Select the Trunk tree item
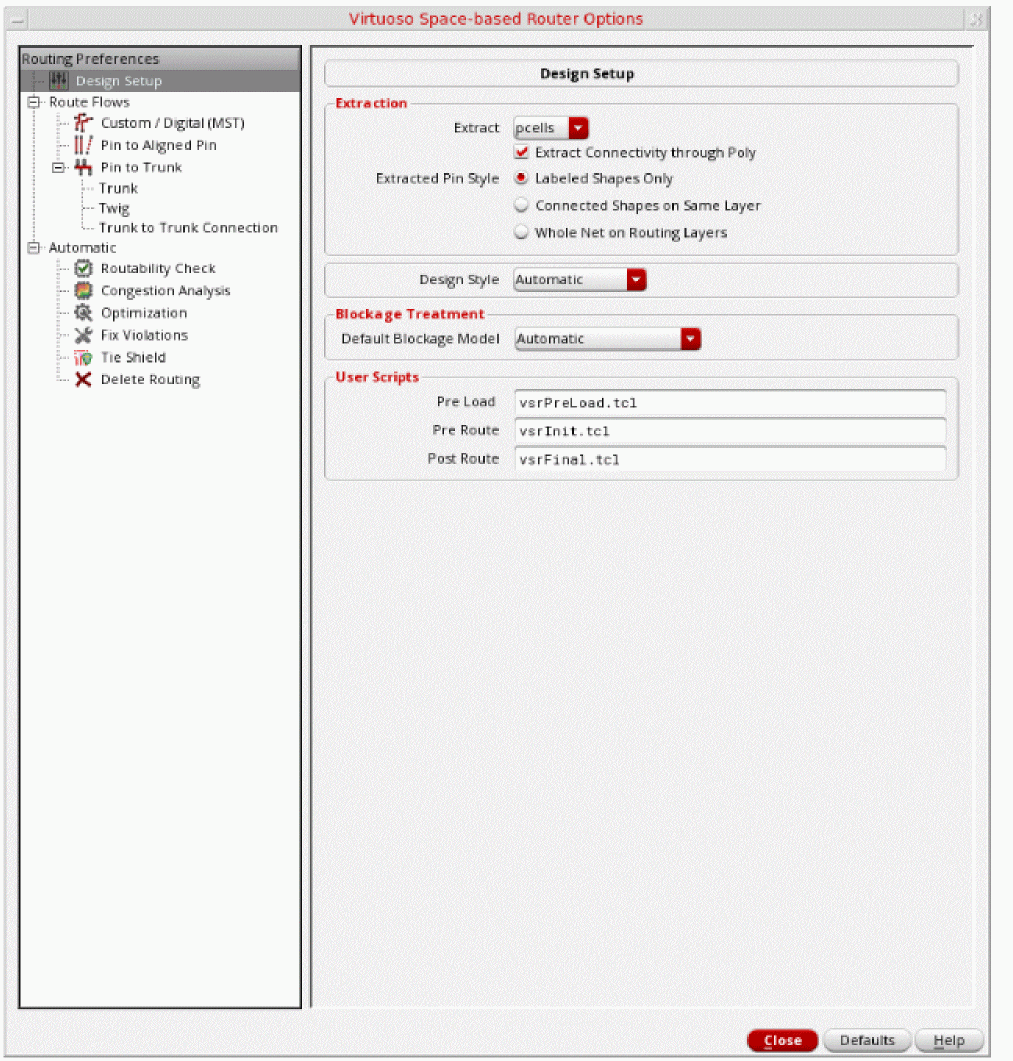This screenshot has width=1013, height=1061. coord(118,188)
